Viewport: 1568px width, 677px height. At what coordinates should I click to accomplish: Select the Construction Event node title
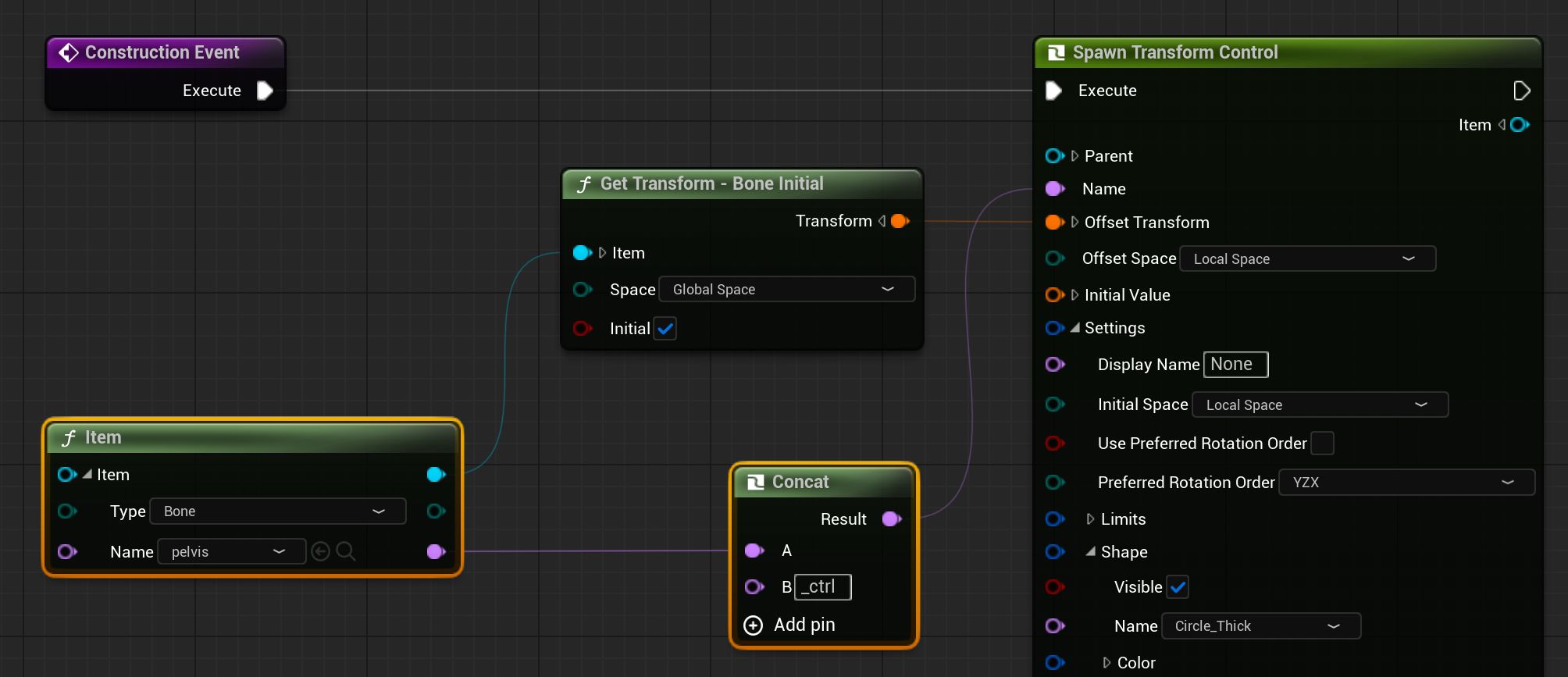[162, 52]
